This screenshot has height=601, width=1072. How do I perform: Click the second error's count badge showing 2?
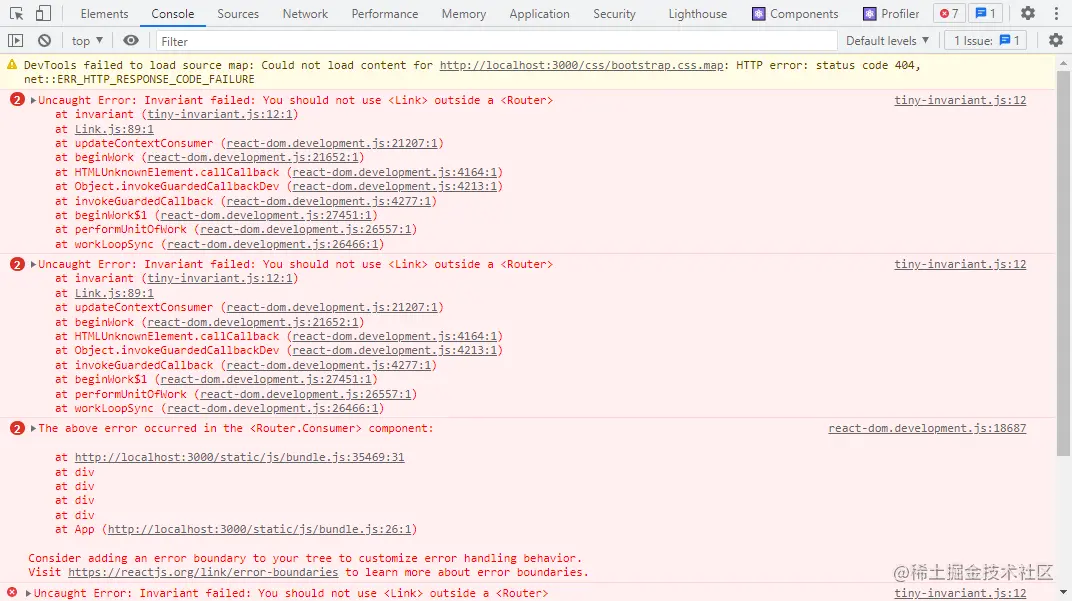(x=17, y=264)
